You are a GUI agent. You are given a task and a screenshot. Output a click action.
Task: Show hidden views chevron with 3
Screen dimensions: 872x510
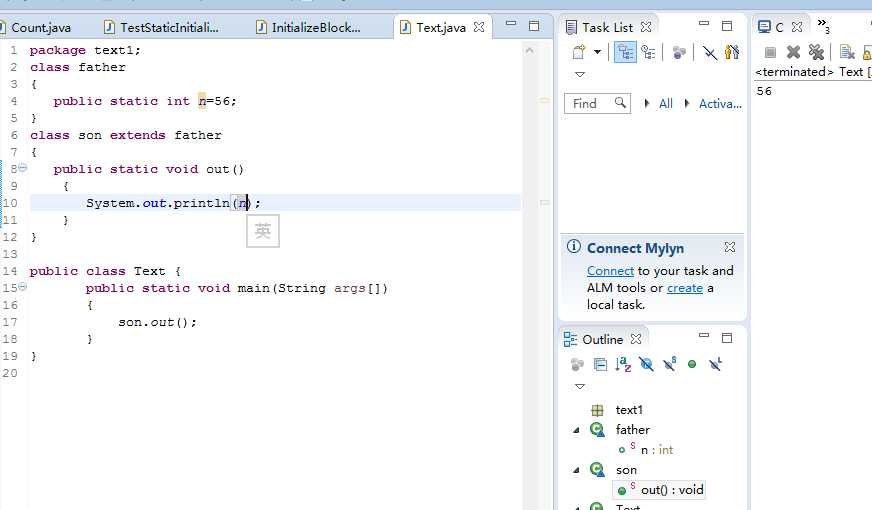pos(824,26)
